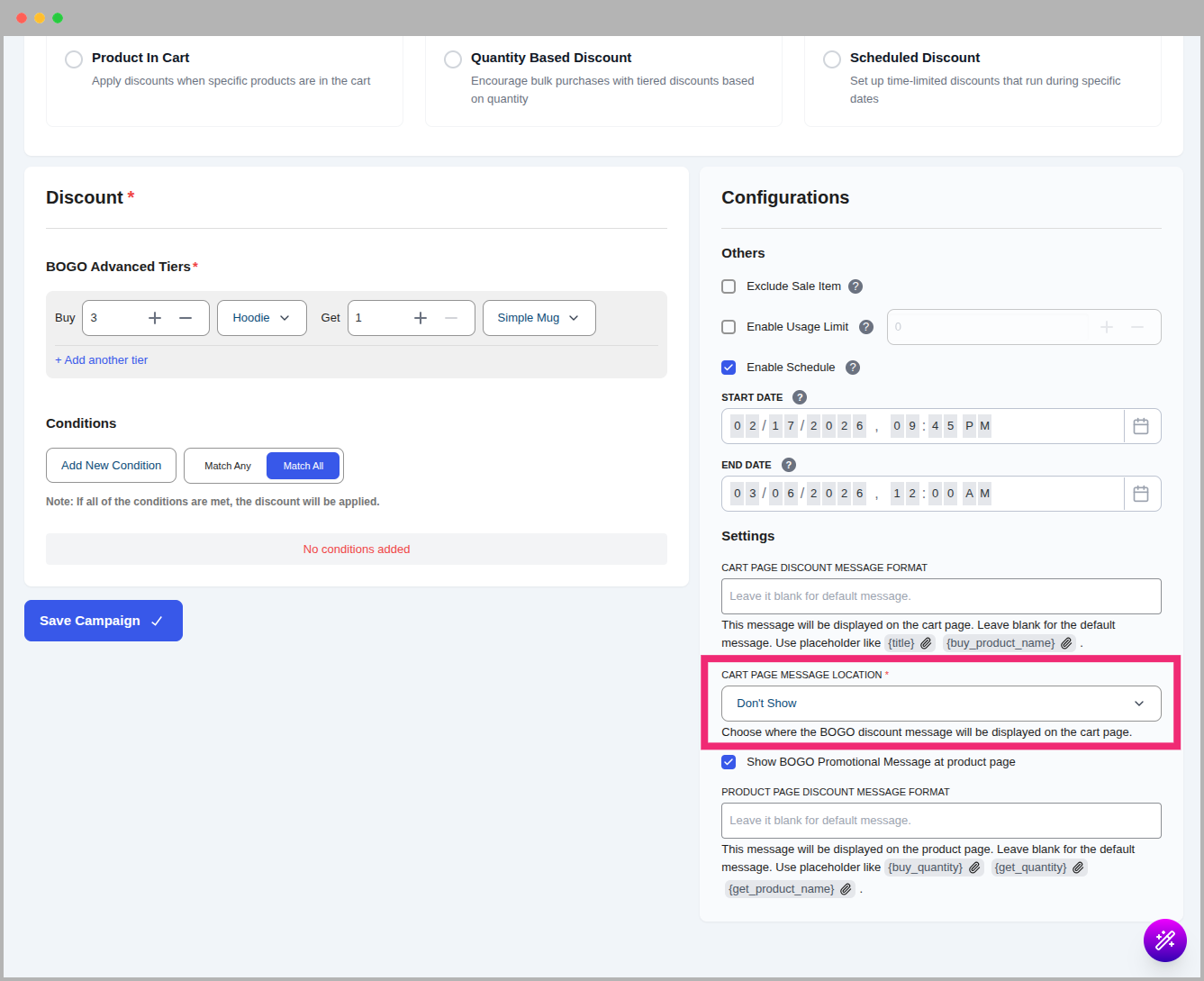Viewport: 1204px width, 981px height.
Task: Switch condition matching to Match Any
Action: pos(227,466)
